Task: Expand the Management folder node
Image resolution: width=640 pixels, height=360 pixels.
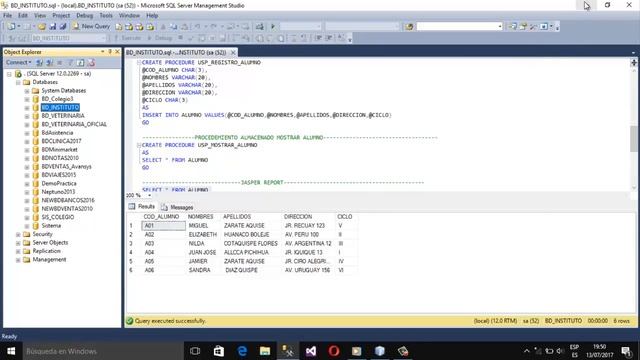Action: [18, 260]
